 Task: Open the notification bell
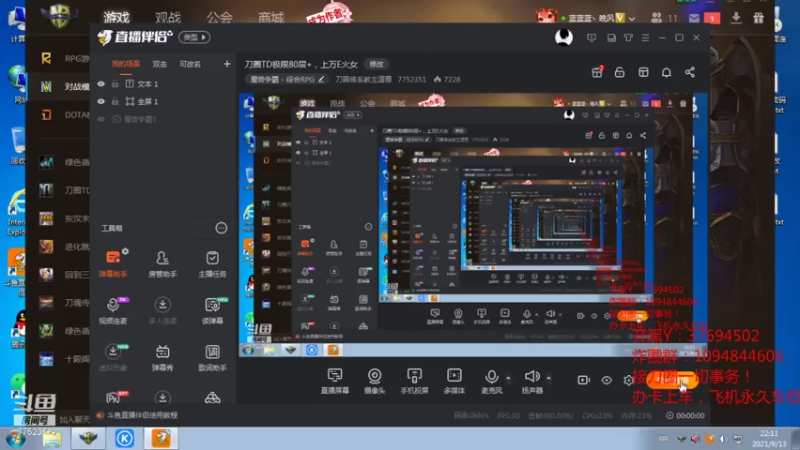(666, 72)
